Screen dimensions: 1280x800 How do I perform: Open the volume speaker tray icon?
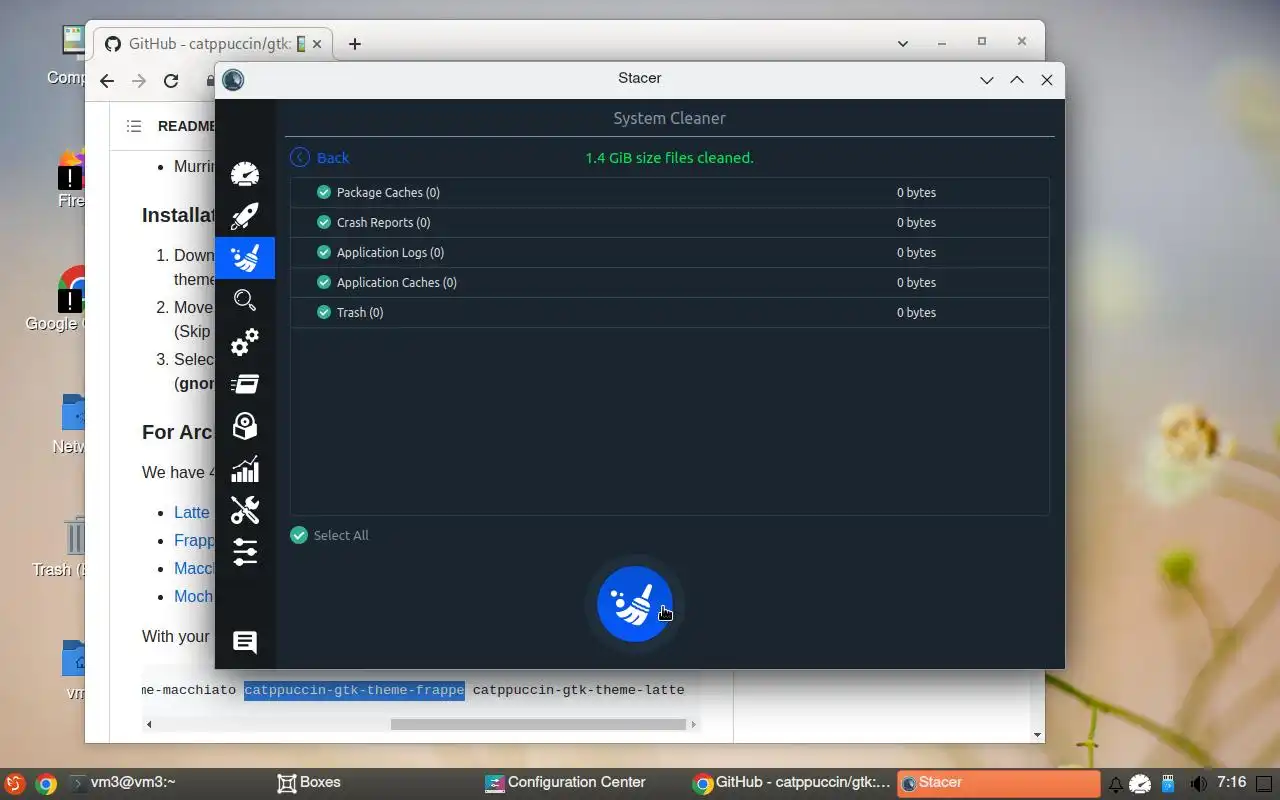coord(1197,783)
